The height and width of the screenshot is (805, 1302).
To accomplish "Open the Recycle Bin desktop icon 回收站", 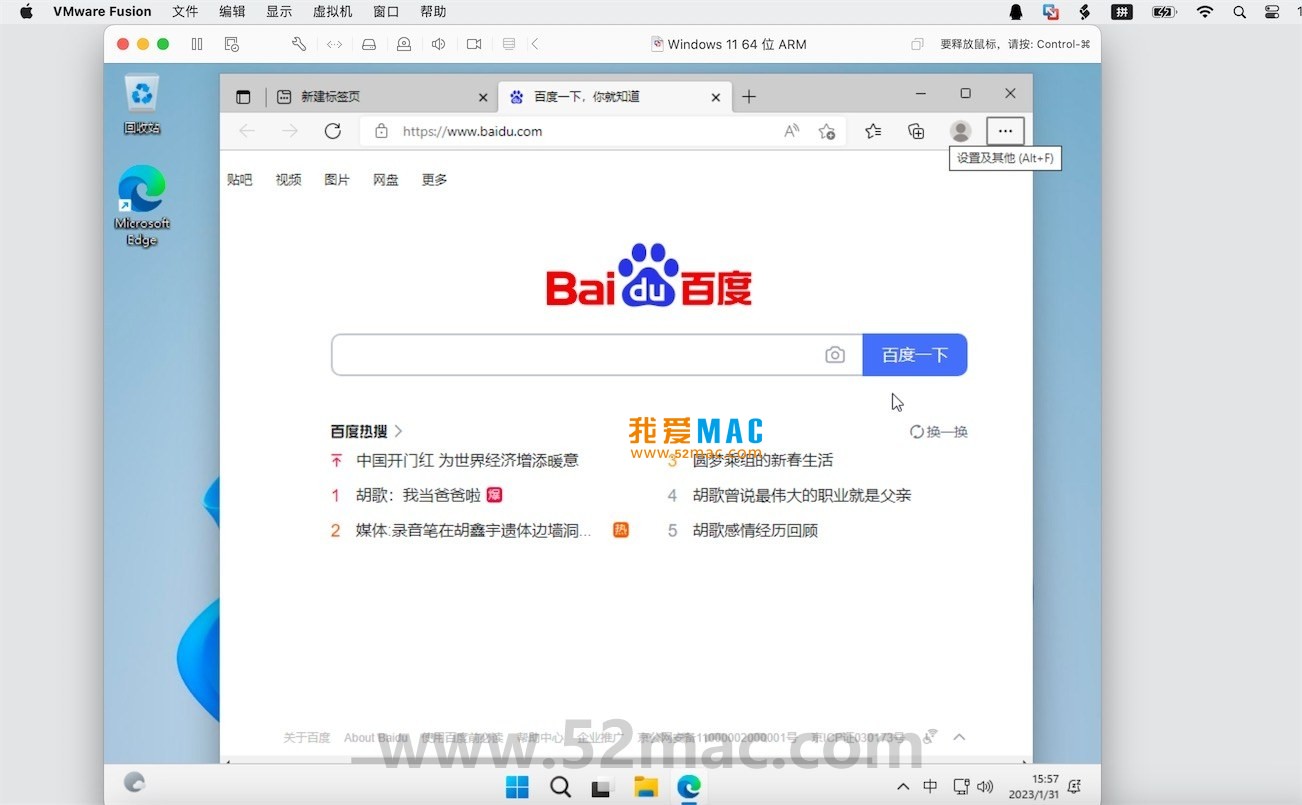I will pos(142,105).
